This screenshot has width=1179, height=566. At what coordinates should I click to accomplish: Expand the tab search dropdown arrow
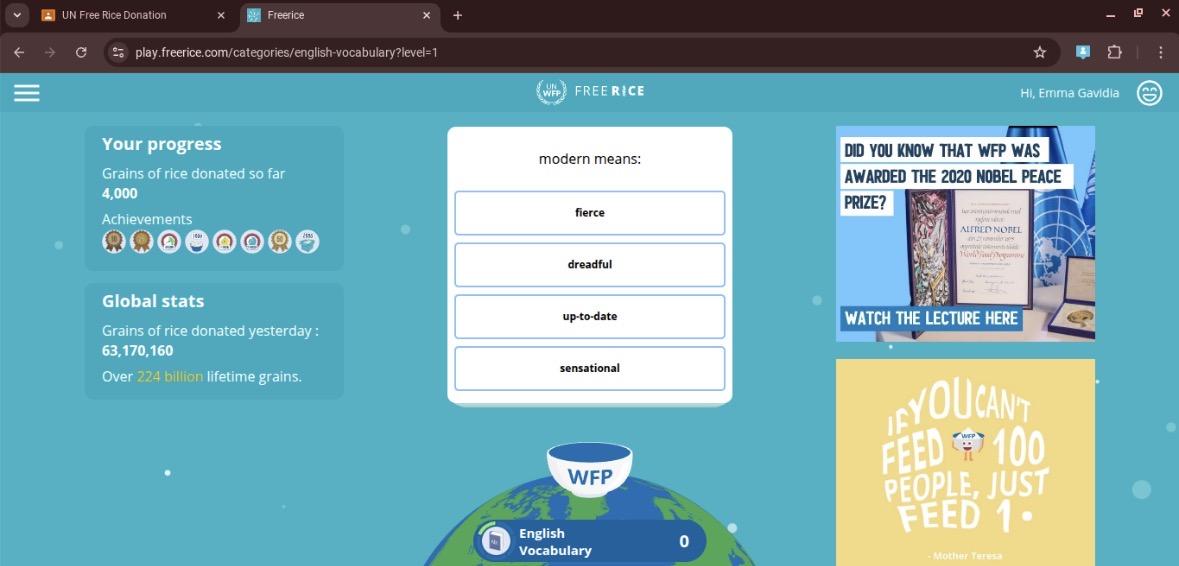(x=17, y=15)
